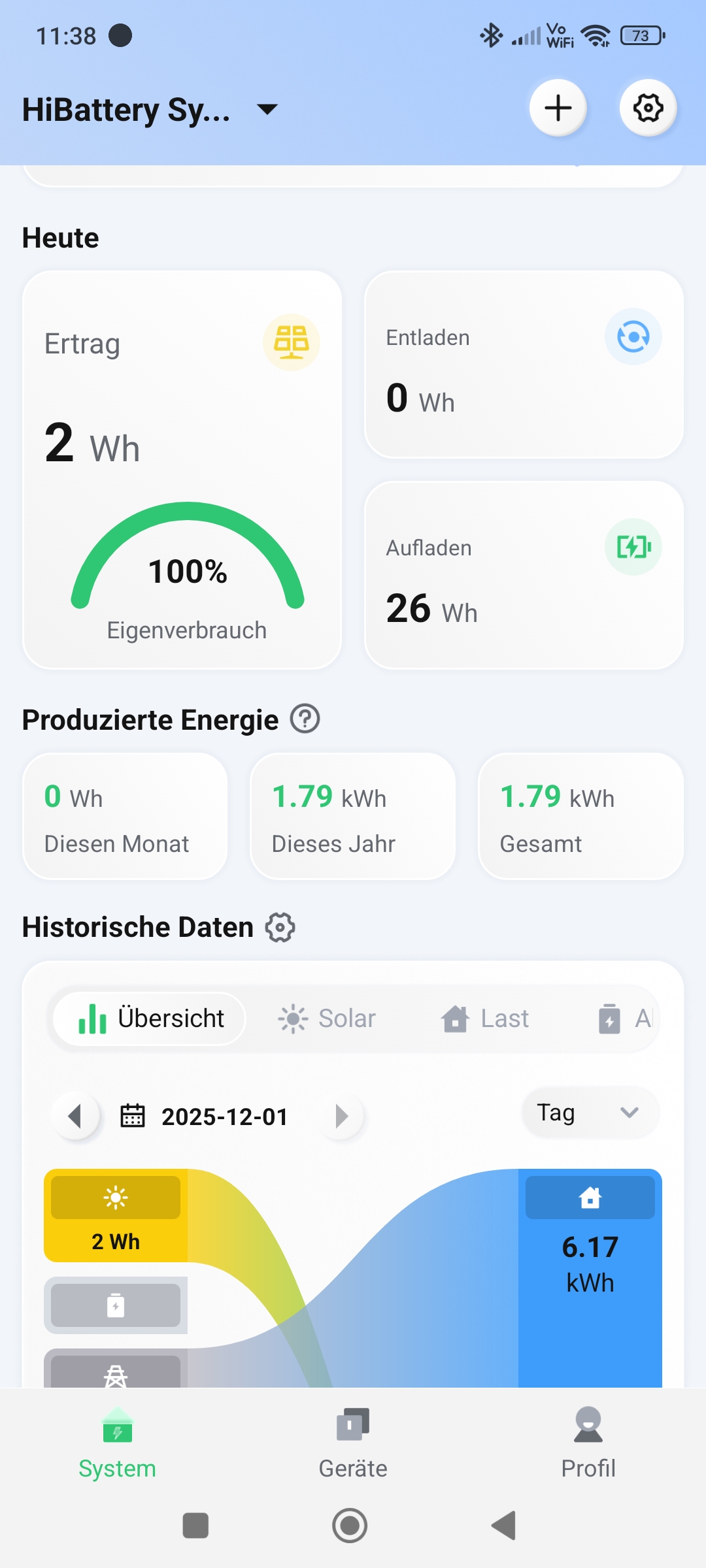This screenshot has height=1568, width=706.
Task: Go to the next day arrow
Action: pos(341,1116)
